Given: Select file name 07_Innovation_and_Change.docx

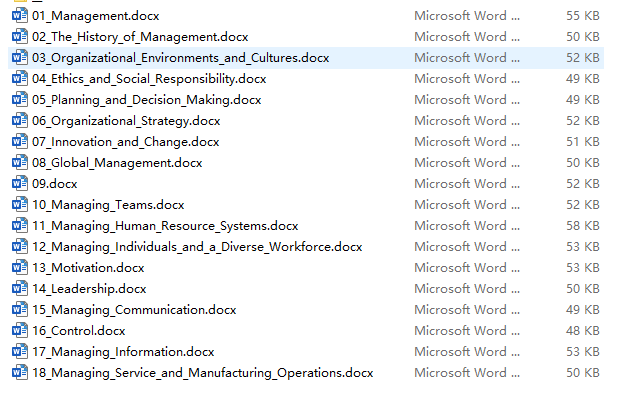Looking at the screenshot, I should click(x=126, y=142).
